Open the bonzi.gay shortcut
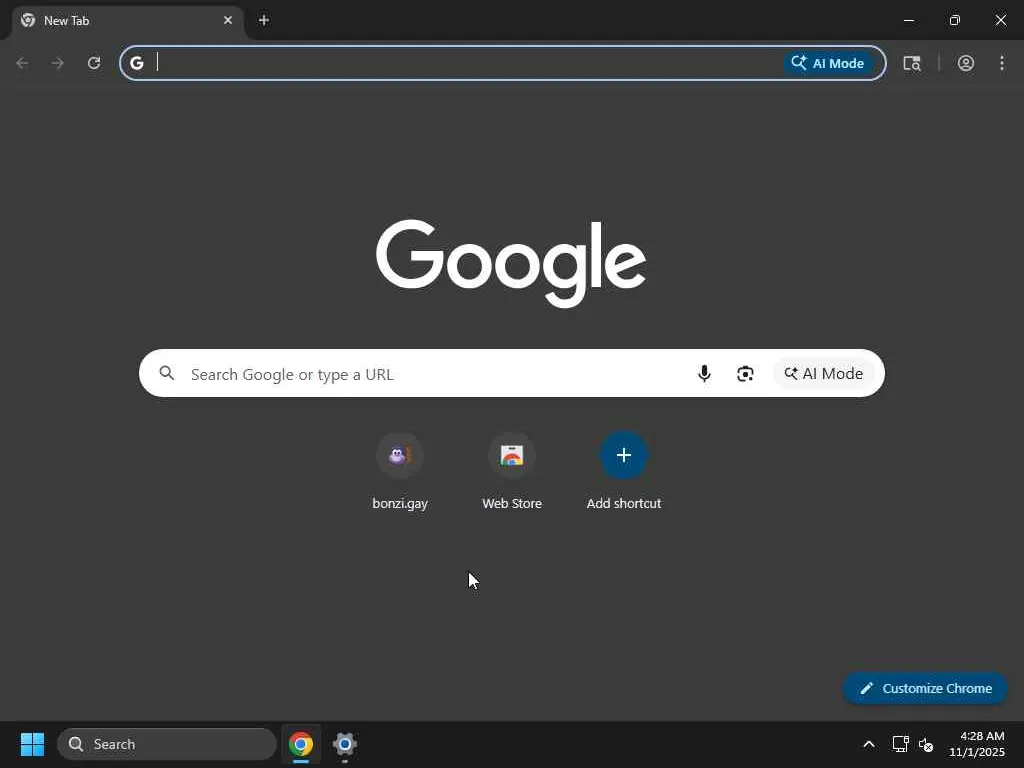Viewport: 1024px width, 768px height. coord(400,472)
